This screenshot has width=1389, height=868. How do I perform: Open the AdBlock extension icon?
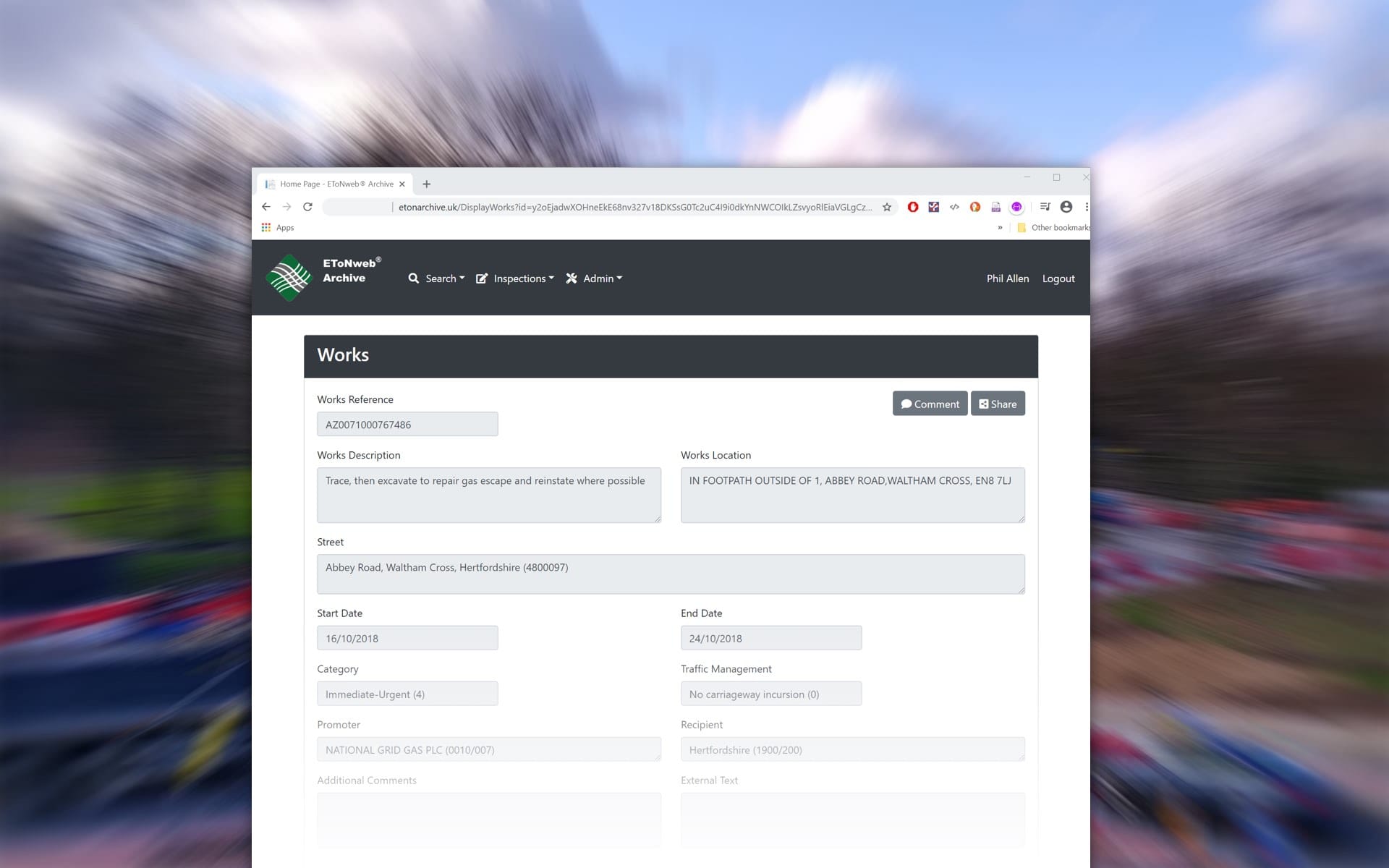[913, 207]
